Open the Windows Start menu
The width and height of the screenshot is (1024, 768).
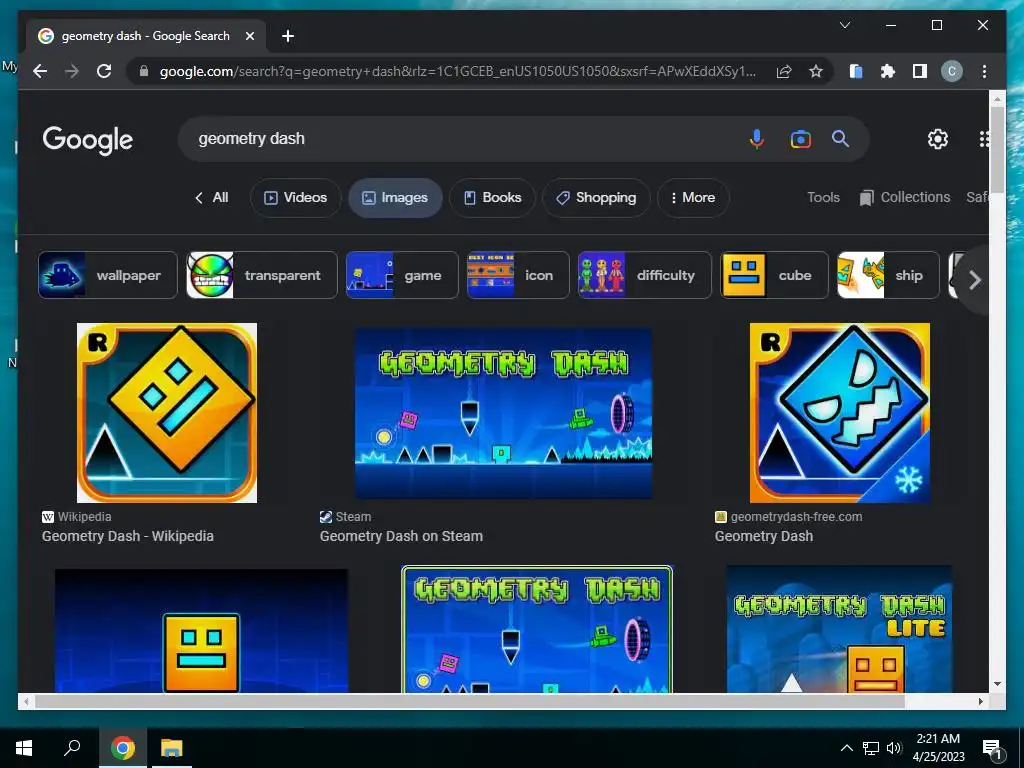[24, 748]
